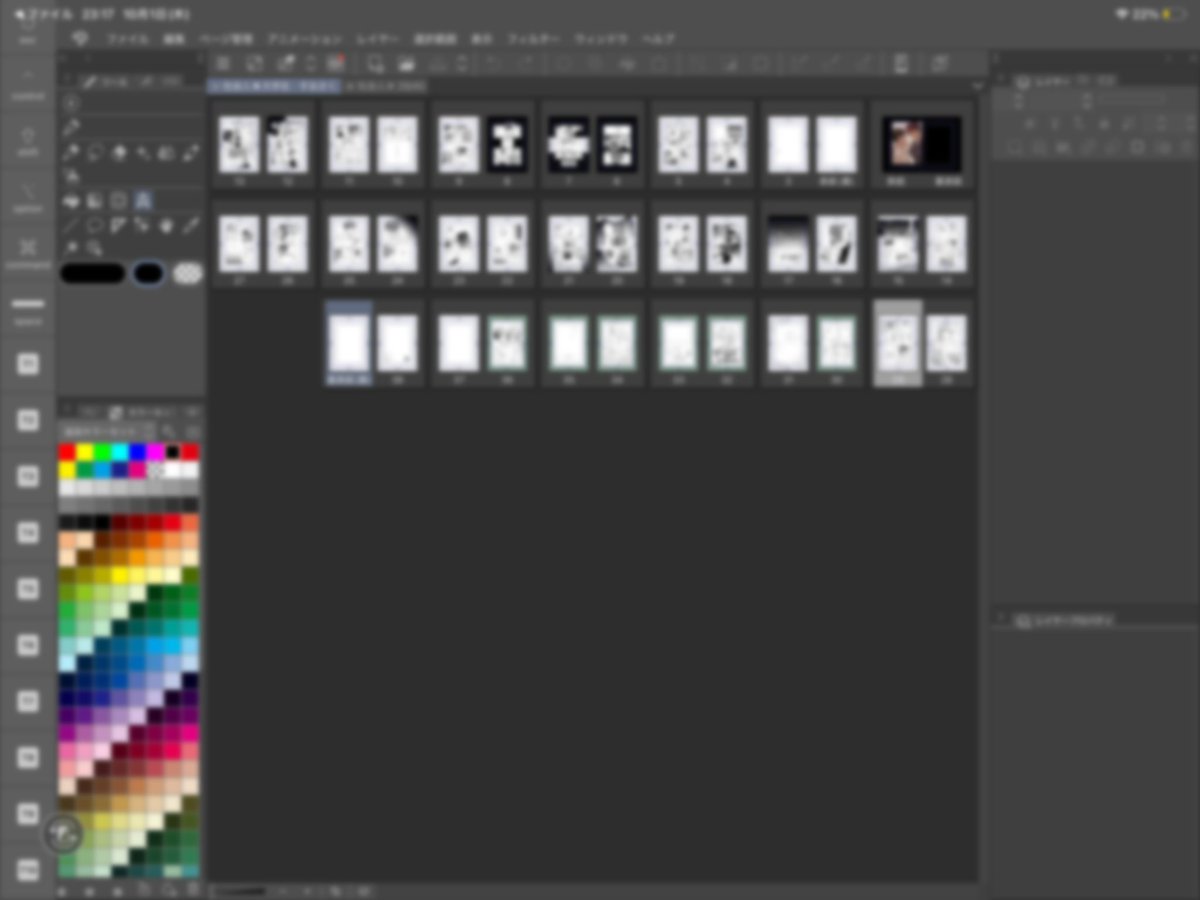Pick the magenta swatch in the top color set row
This screenshot has height=900, width=1200.
(x=156, y=452)
